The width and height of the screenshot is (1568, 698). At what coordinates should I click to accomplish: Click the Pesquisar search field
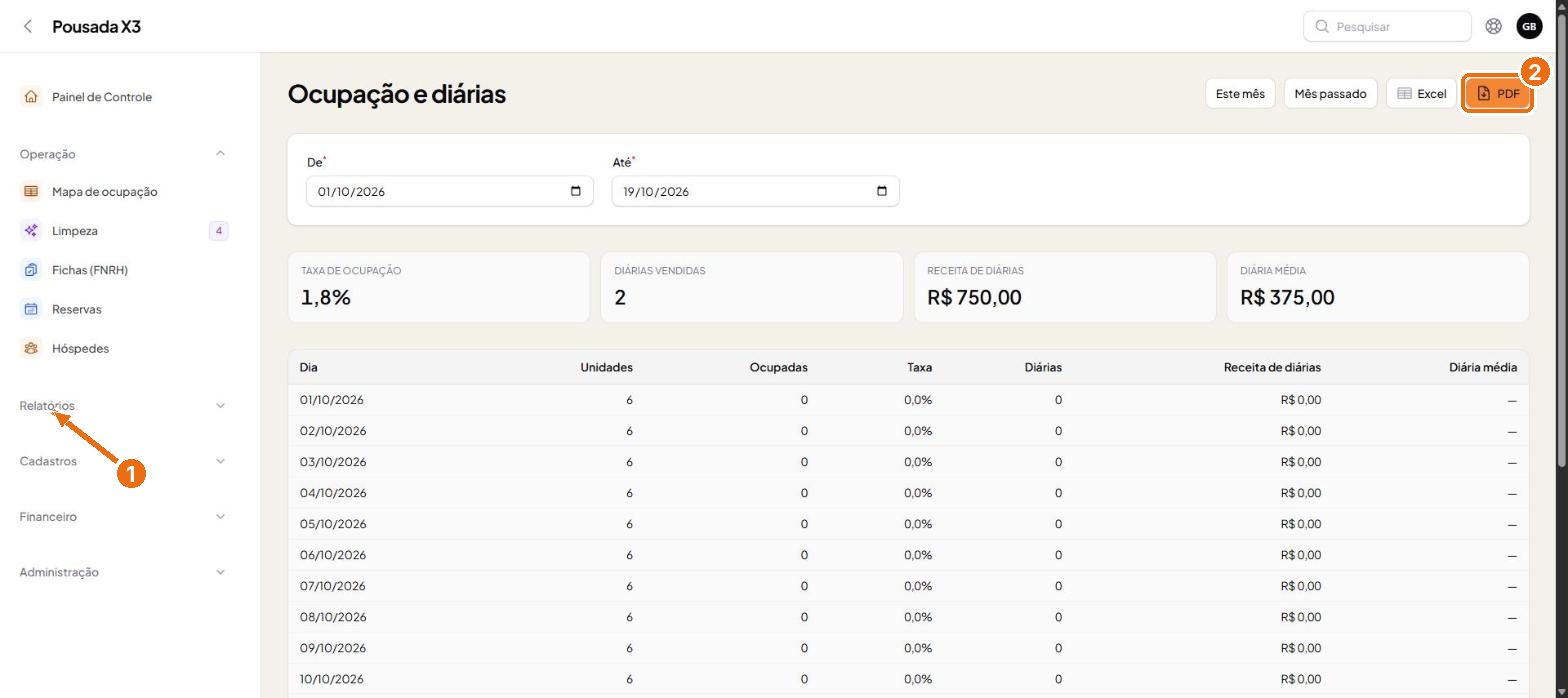[x=1387, y=27]
